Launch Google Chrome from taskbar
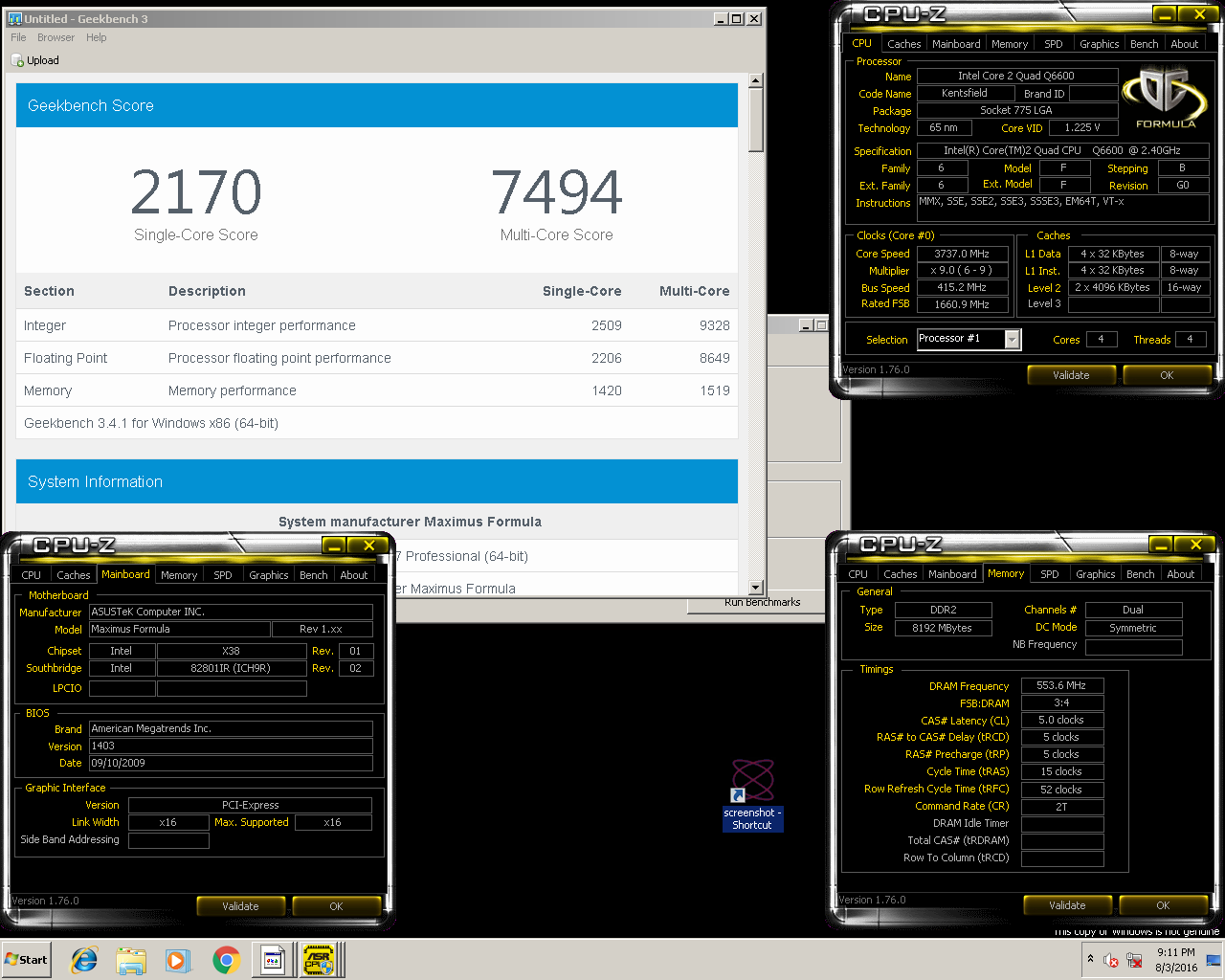This screenshot has width=1225, height=980. 226,960
